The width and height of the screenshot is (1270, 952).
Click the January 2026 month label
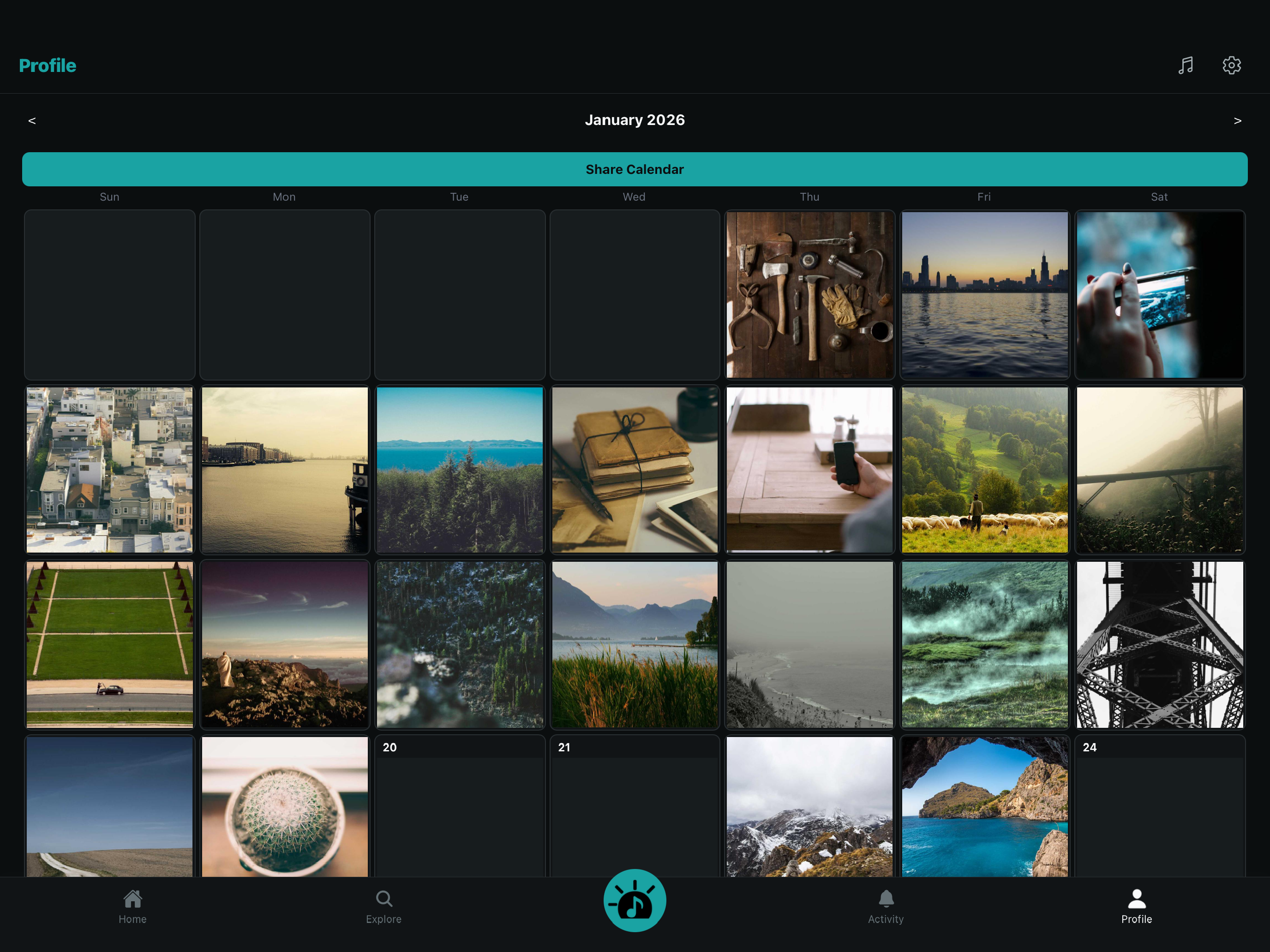(635, 120)
